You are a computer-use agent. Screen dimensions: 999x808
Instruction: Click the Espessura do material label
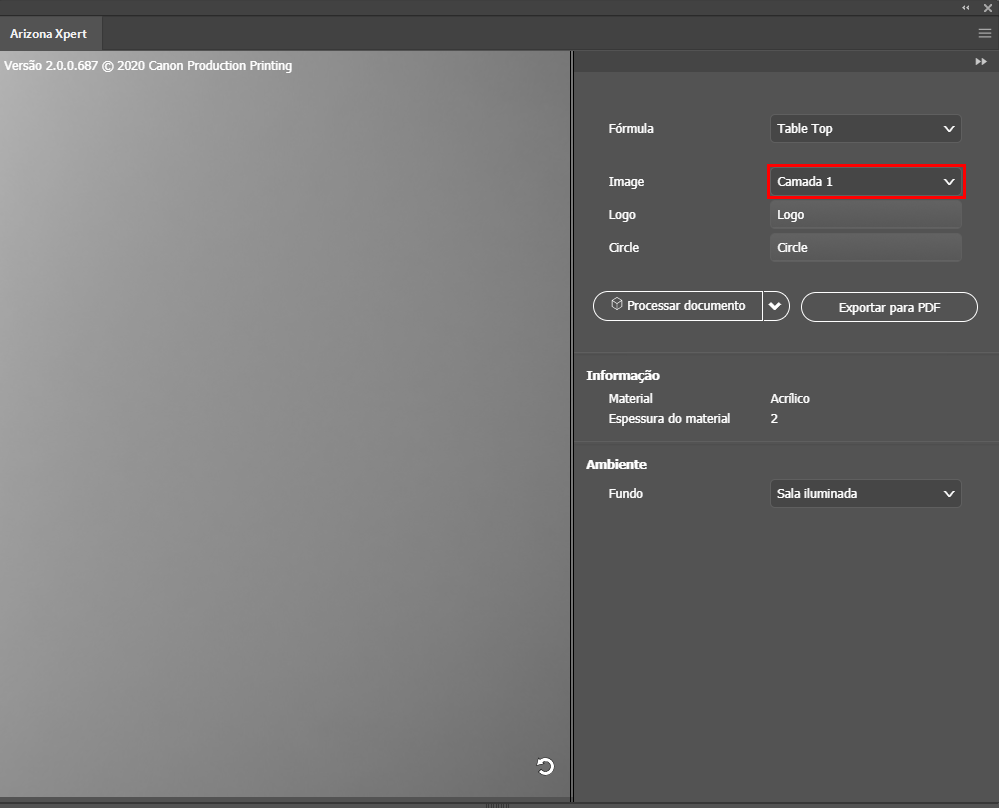coord(669,419)
